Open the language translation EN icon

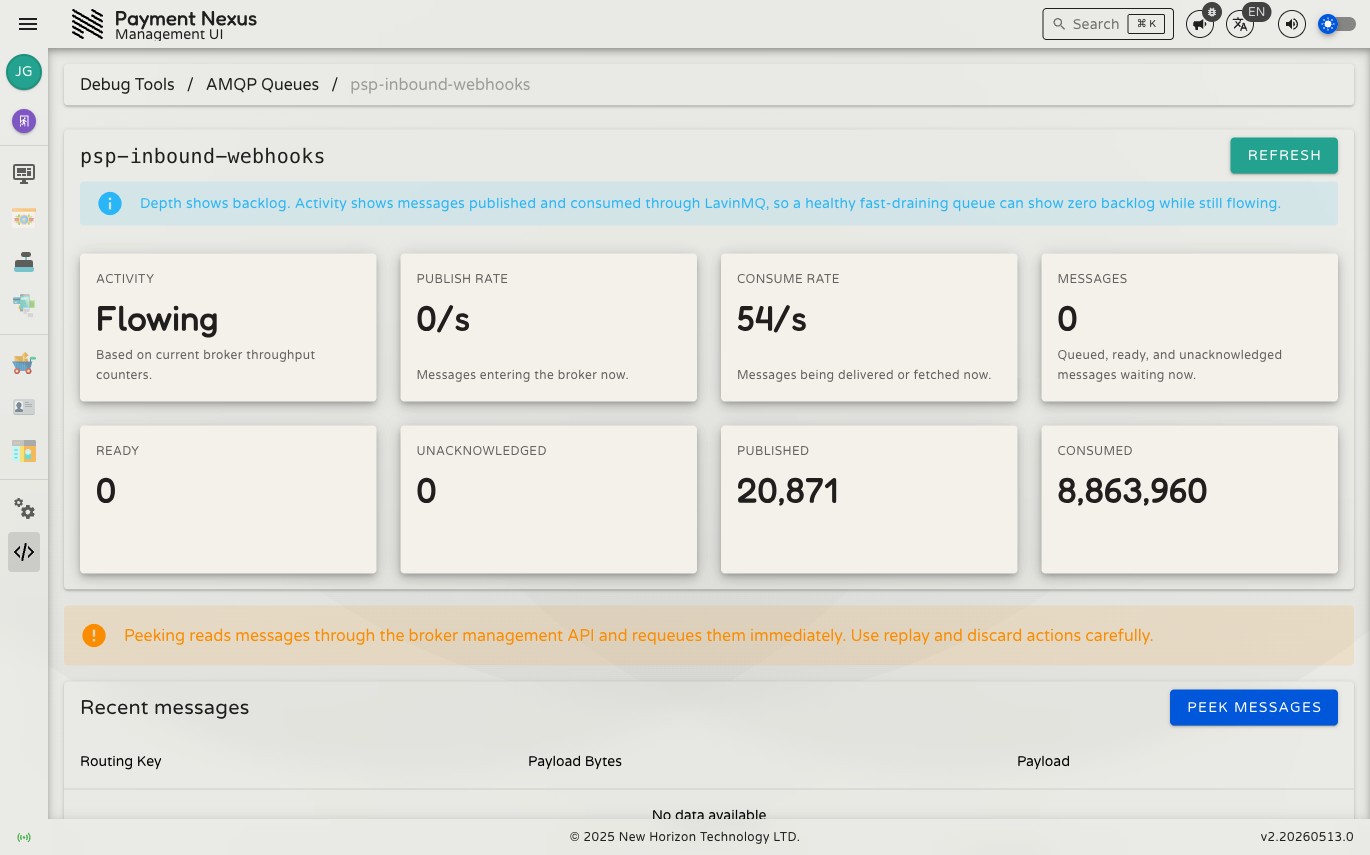coord(1240,24)
